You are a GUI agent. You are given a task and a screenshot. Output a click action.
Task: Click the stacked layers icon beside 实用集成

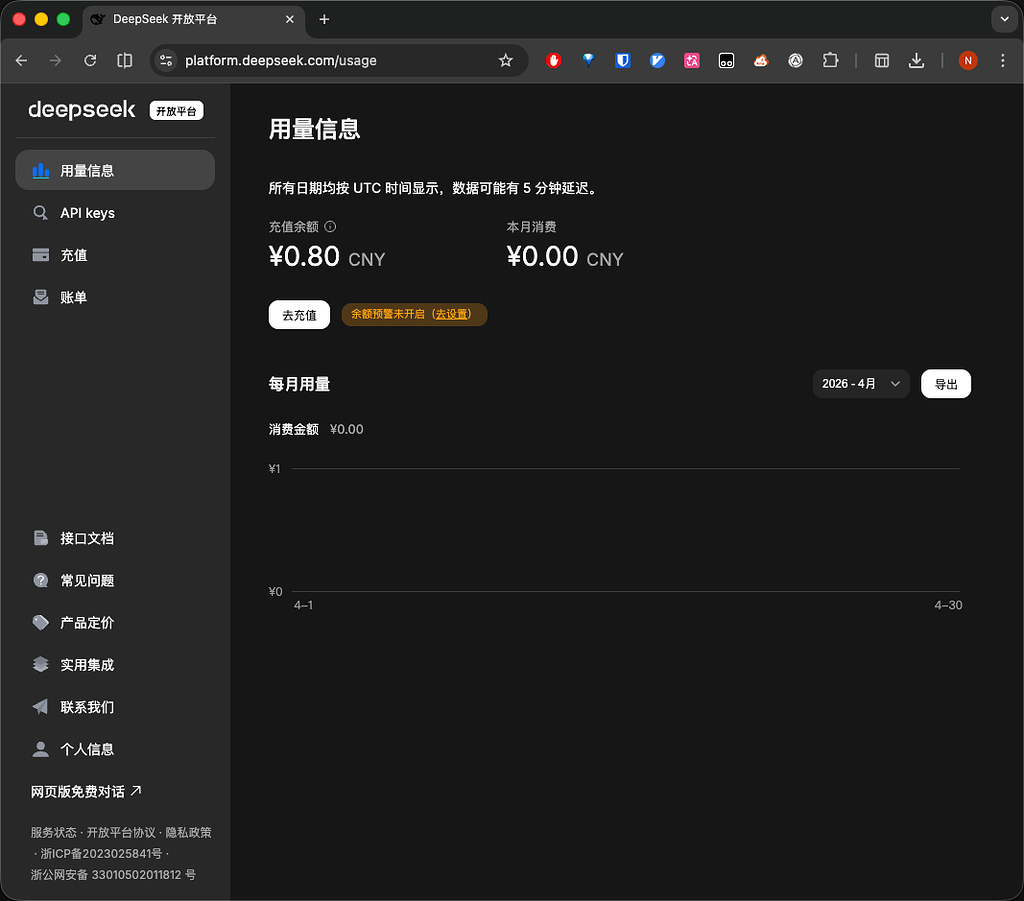pos(40,665)
